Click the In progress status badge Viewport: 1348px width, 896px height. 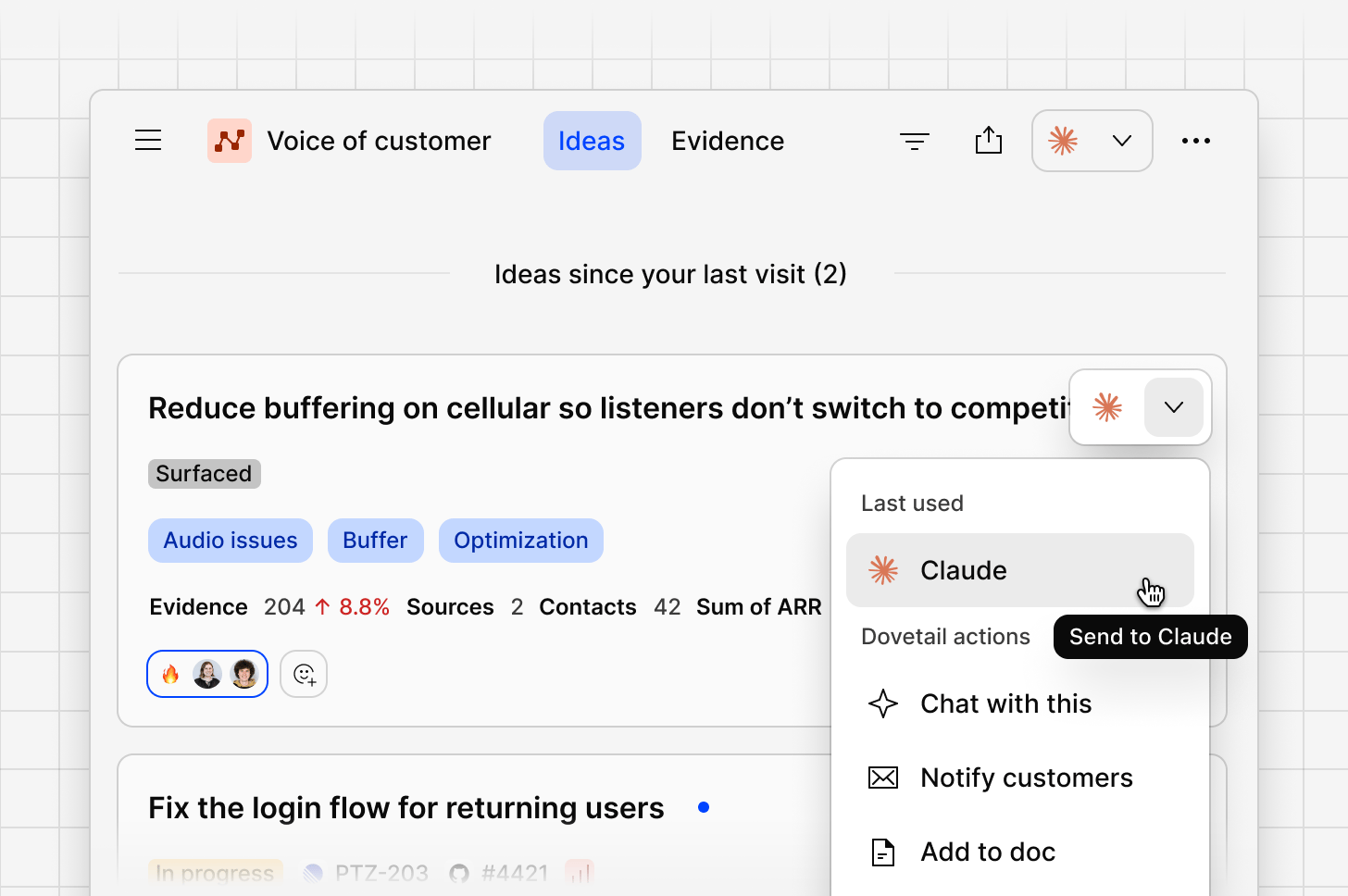click(x=215, y=873)
